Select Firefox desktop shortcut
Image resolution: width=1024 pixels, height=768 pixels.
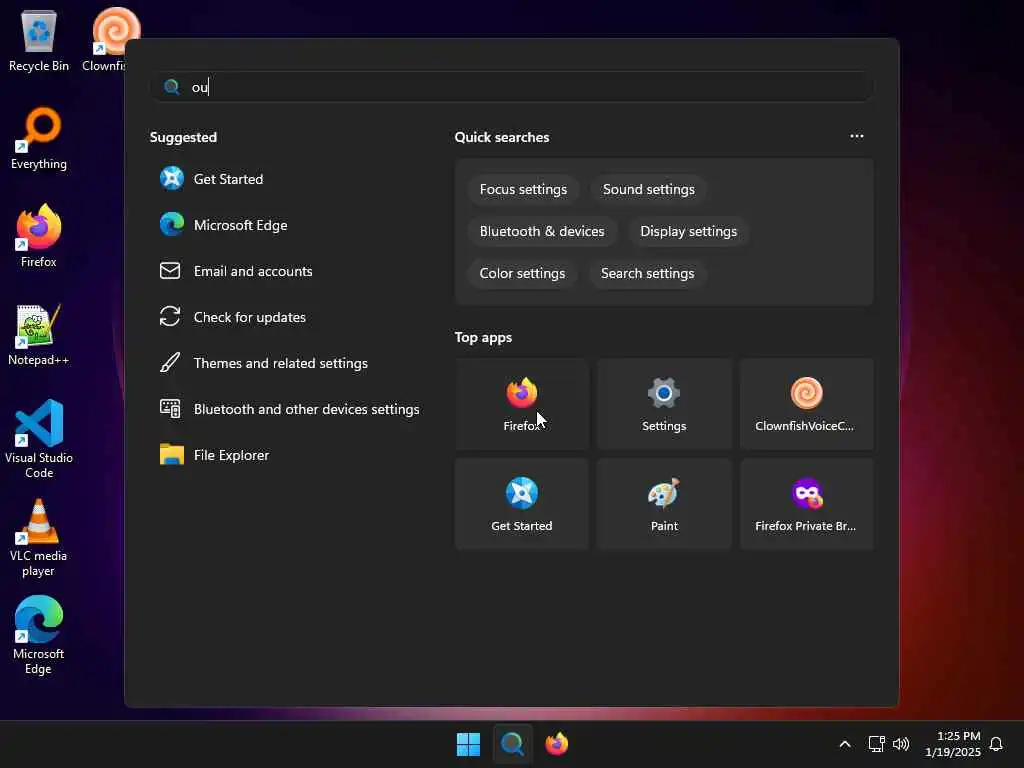click(x=39, y=236)
